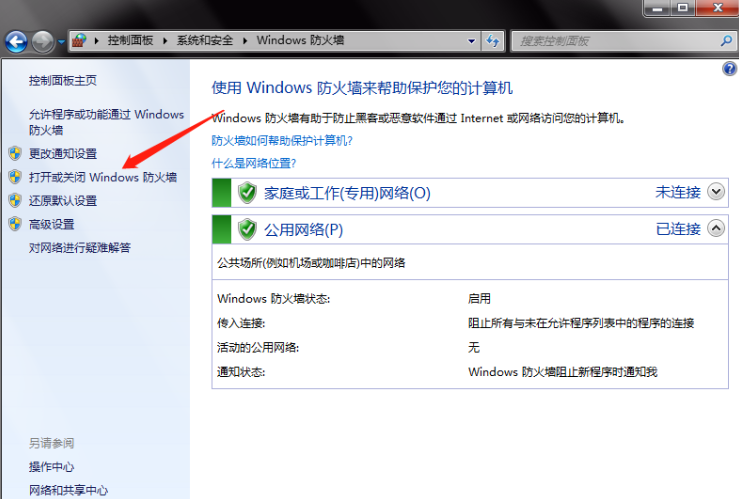
Task: Click the Control Panel icon in address bar
Action: (79, 41)
